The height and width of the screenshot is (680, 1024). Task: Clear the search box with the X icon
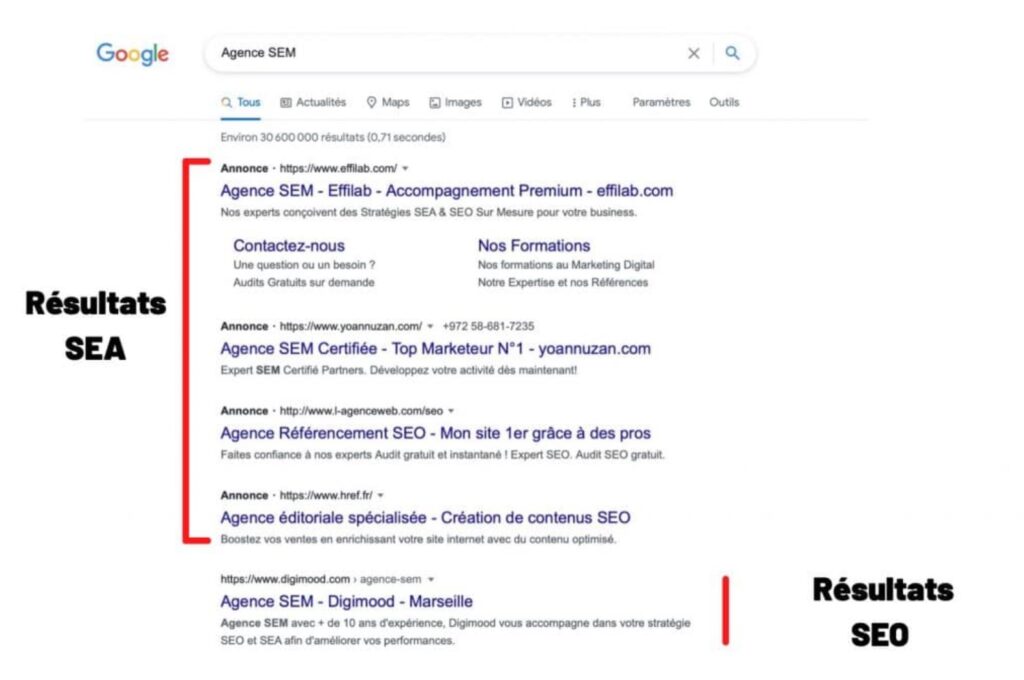[x=694, y=54]
